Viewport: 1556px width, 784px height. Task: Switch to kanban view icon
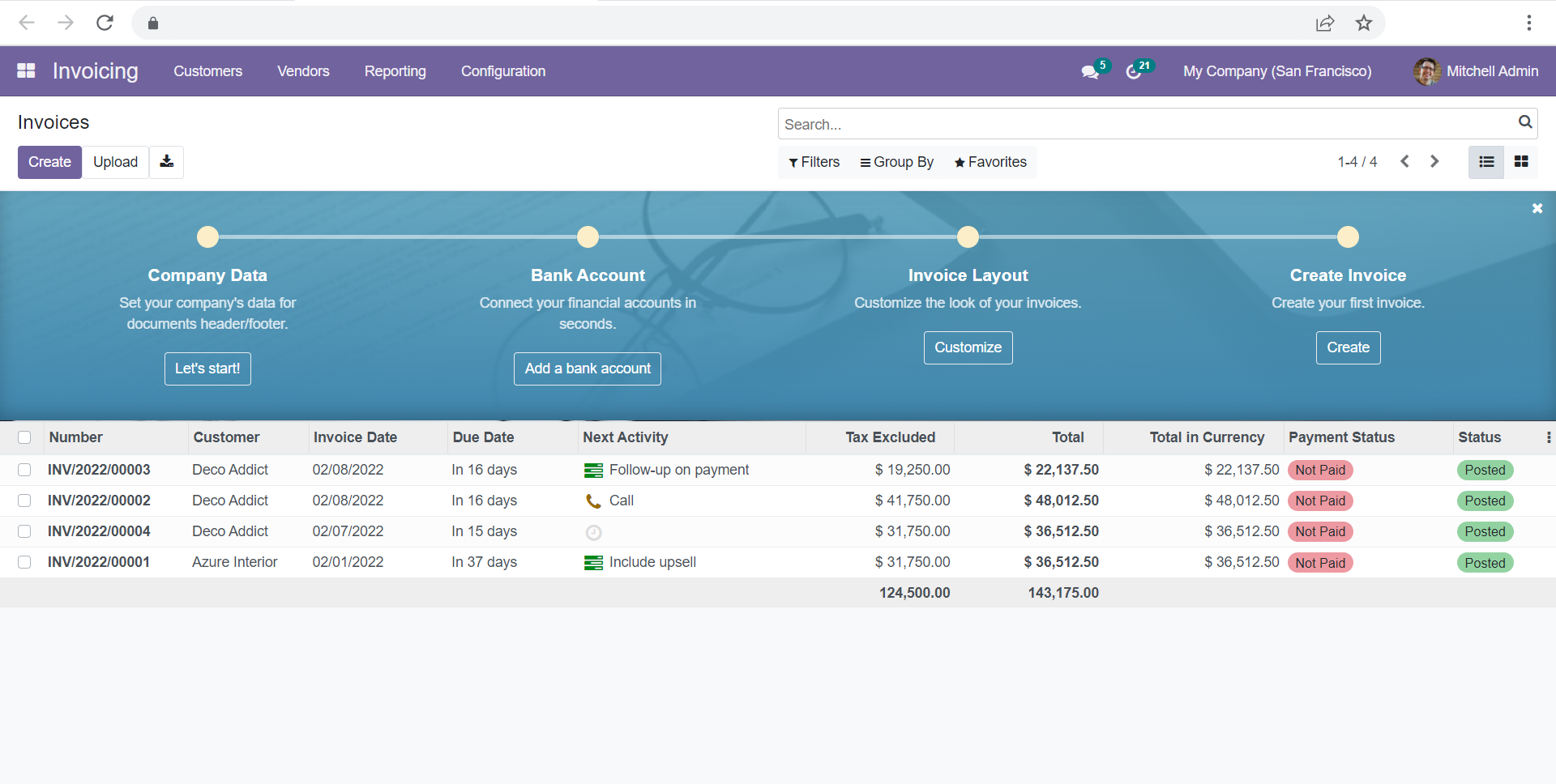click(1521, 162)
